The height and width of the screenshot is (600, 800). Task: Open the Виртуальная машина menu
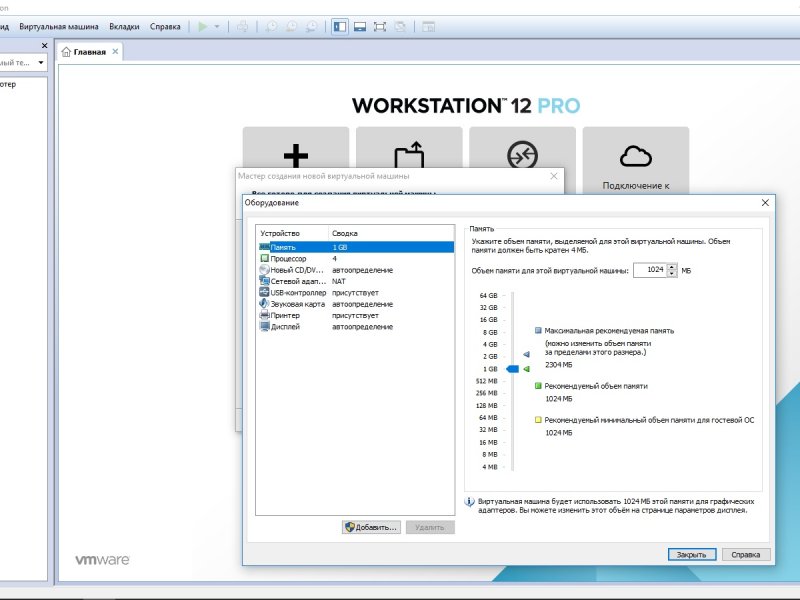pos(59,27)
